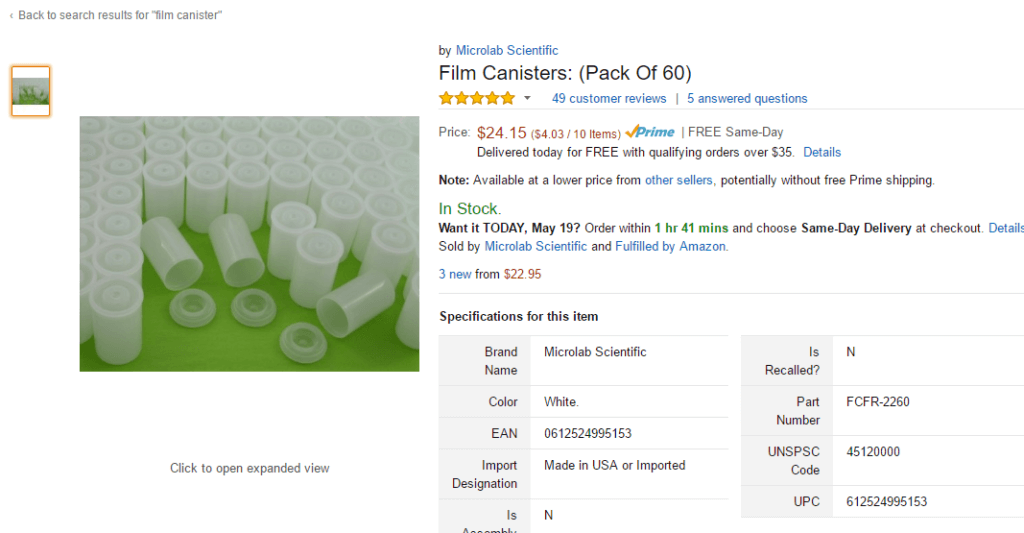
Task: Click Details link for free delivery
Action: (822, 152)
